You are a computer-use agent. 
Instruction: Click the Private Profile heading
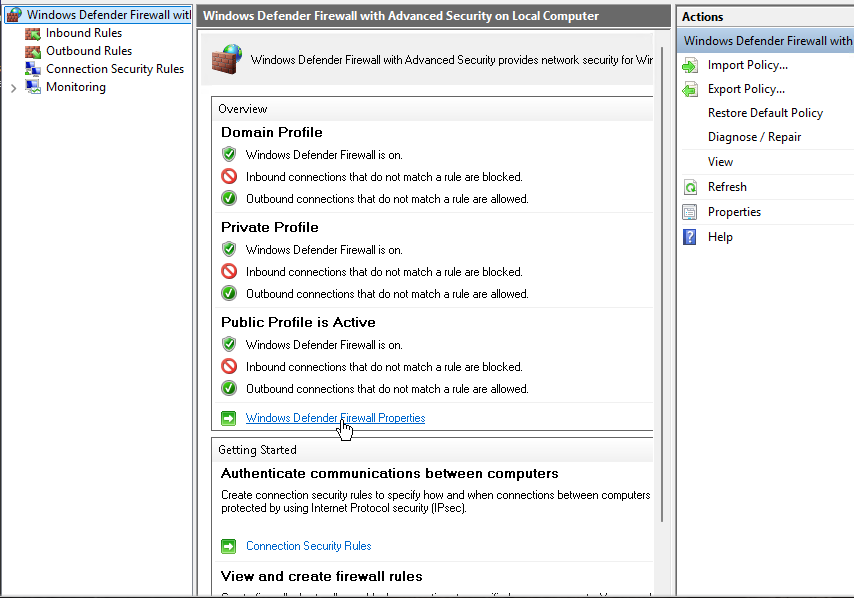coord(270,227)
